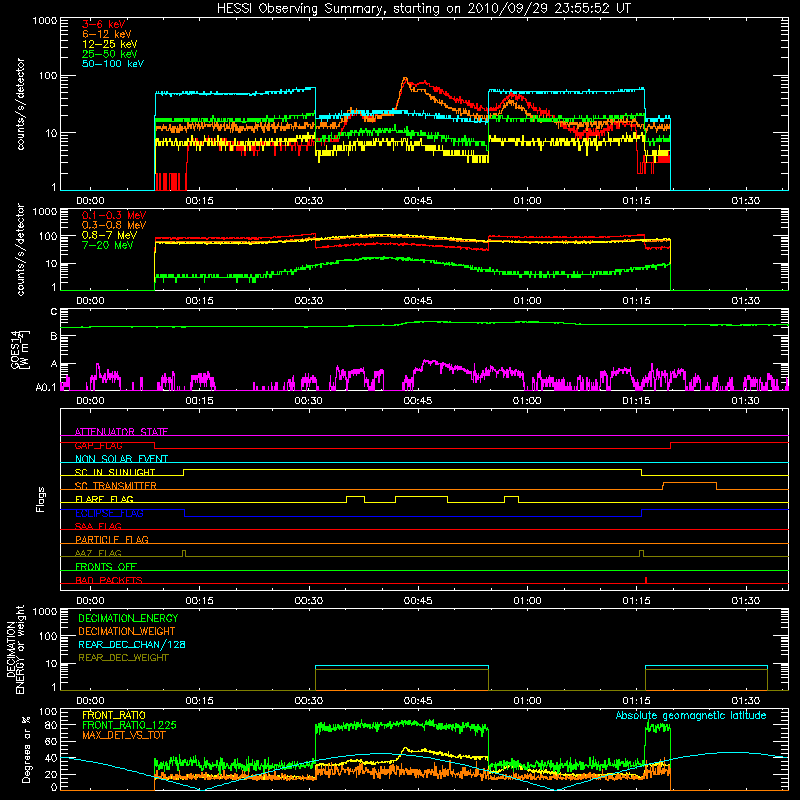This screenshot has height=800, width=800.
Task: Click the Absolute geomagnetic latitude label
Action: [691, 715]
